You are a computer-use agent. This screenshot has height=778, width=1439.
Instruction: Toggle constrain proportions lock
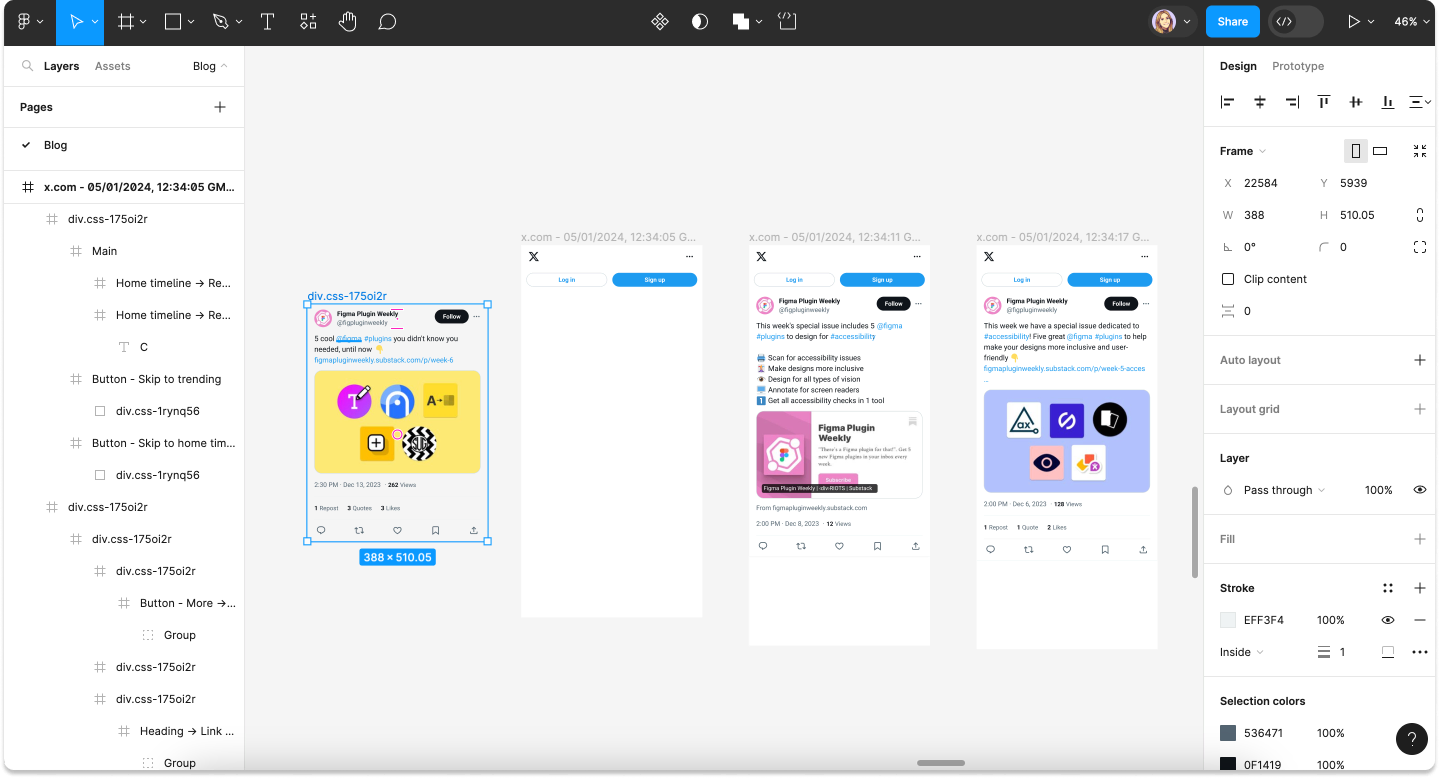(x=1420, y=215)
